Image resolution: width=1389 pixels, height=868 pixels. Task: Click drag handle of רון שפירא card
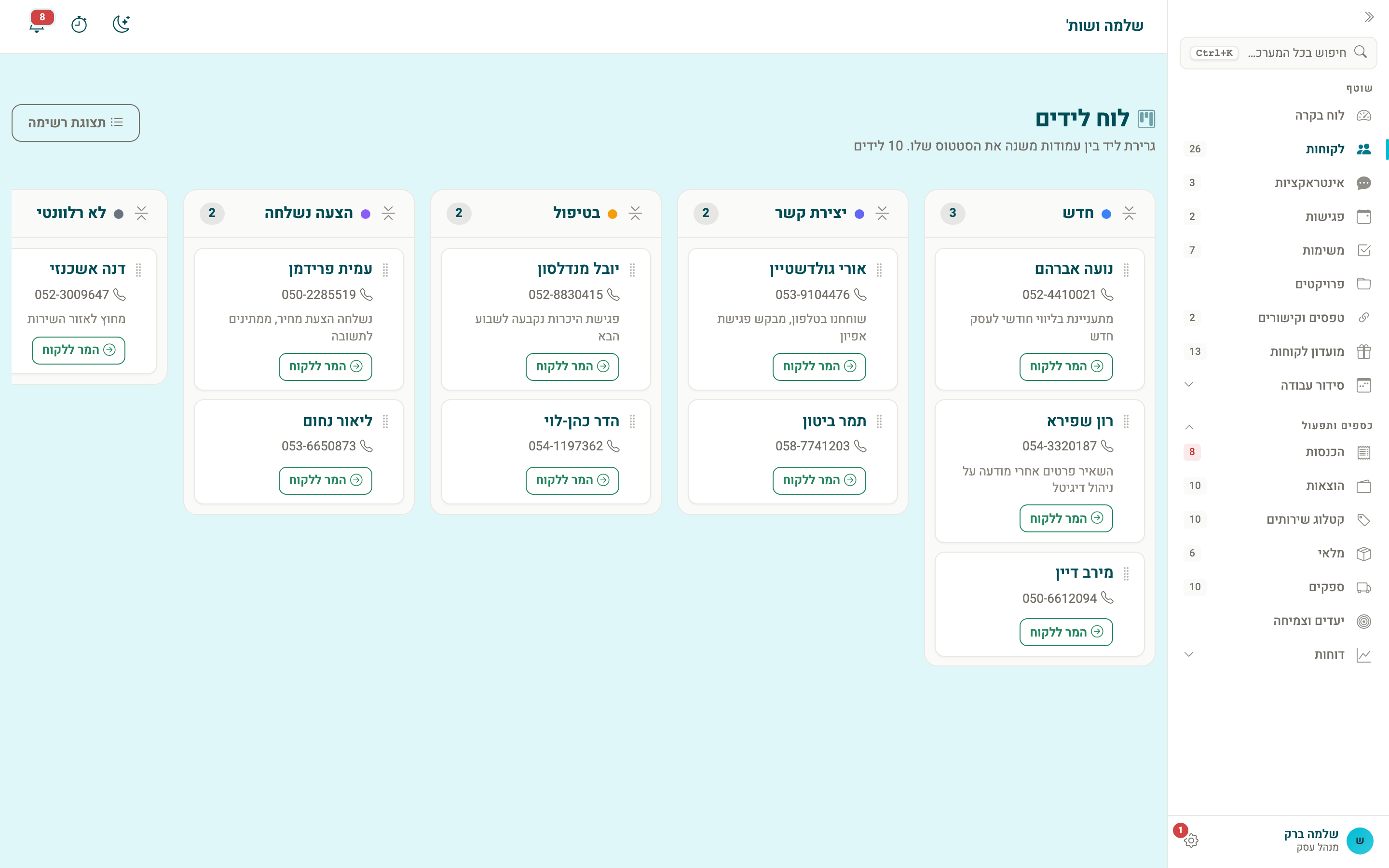tap(1126, 422)
